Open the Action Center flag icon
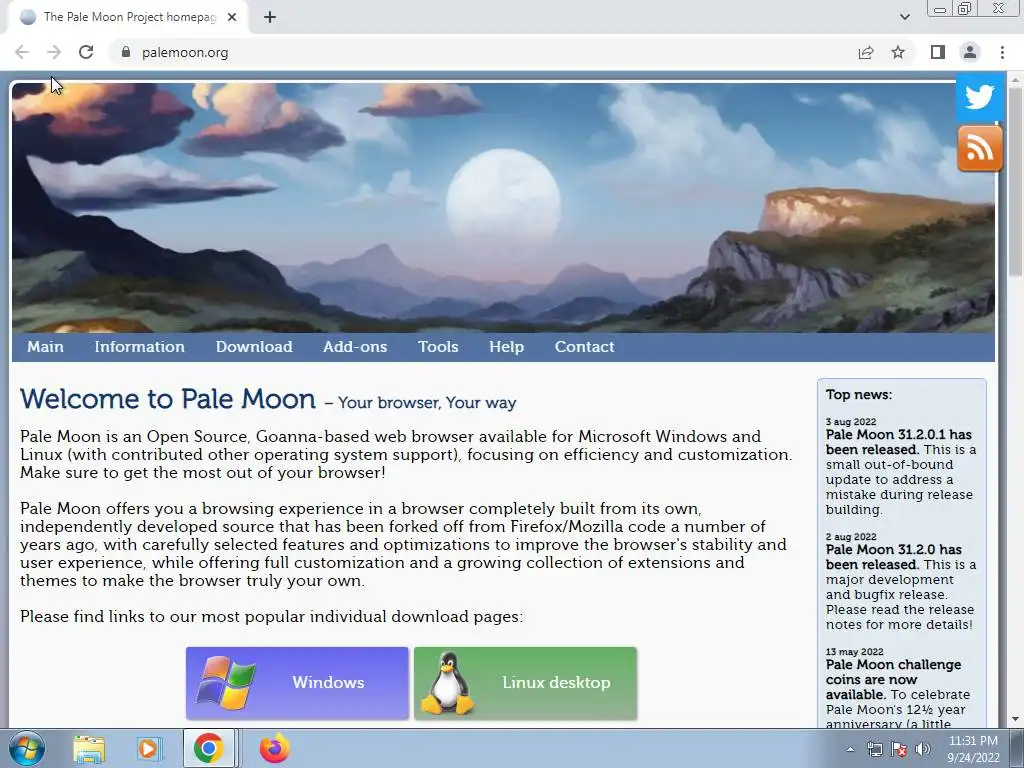The image size is (1024, 768). [x=899, y=749]
